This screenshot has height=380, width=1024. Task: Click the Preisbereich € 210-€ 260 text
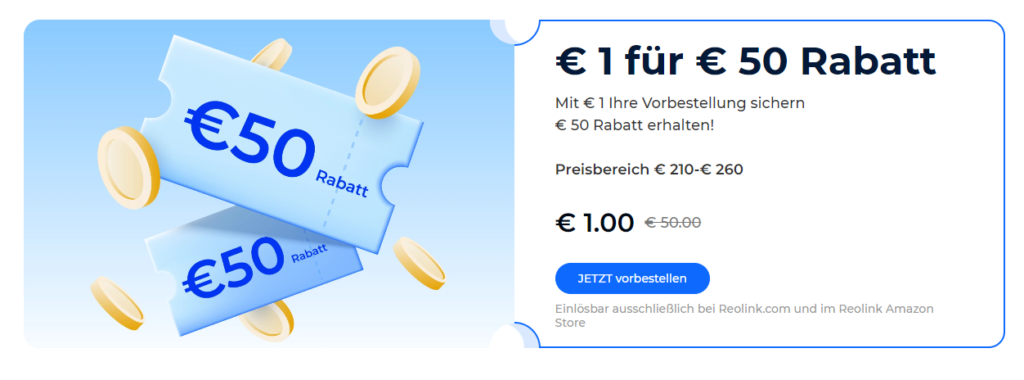649,170
